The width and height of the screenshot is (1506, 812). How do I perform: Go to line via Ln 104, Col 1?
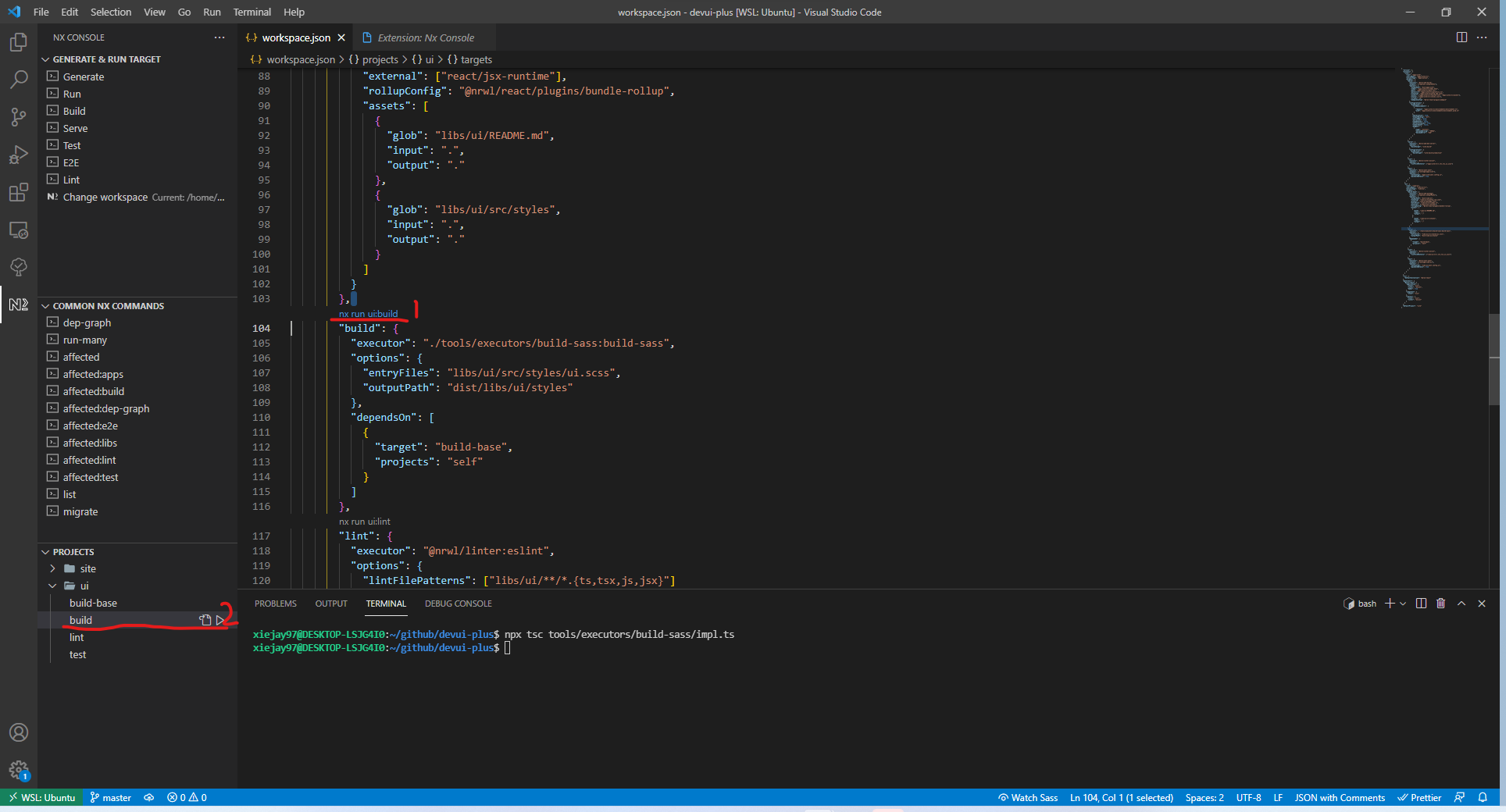[x=1122, y=797]
